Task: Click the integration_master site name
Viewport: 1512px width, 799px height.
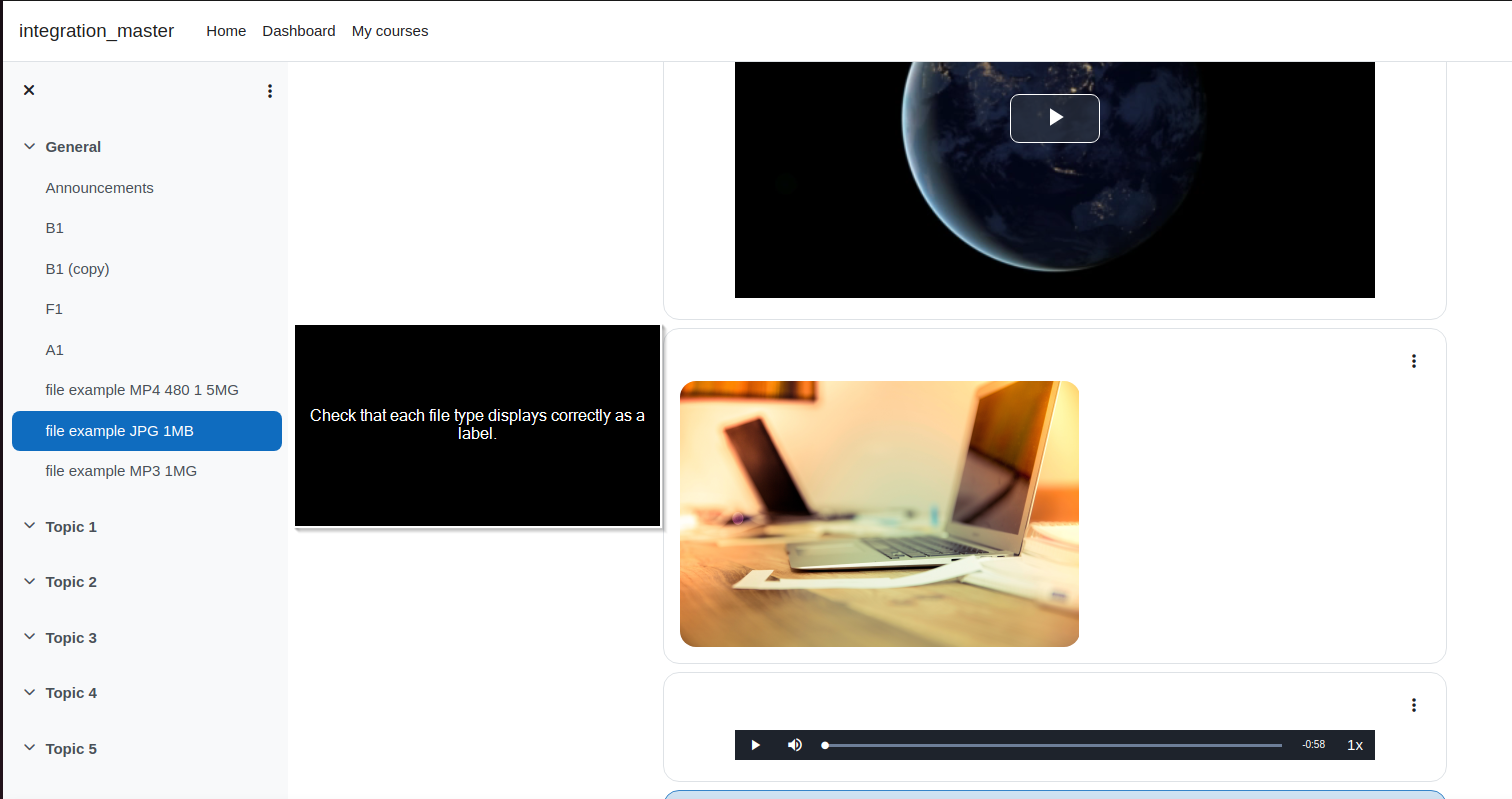Action: point(97,31)
